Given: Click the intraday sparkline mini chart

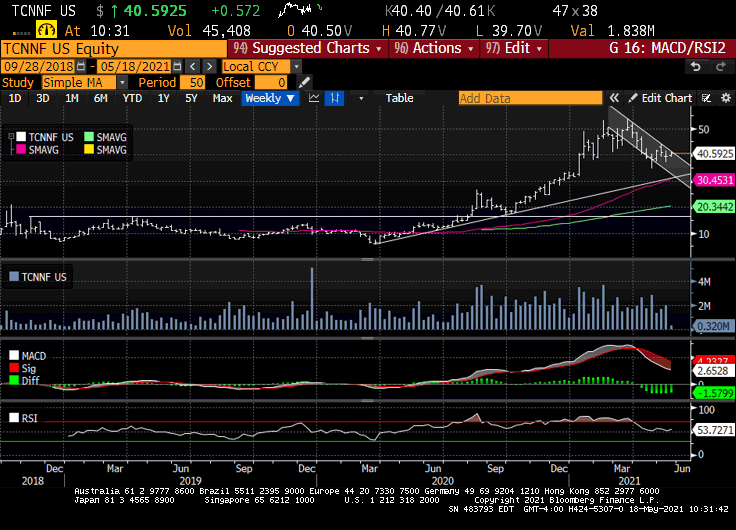Looking at the screenshot, I should click(x=300, y=9).
